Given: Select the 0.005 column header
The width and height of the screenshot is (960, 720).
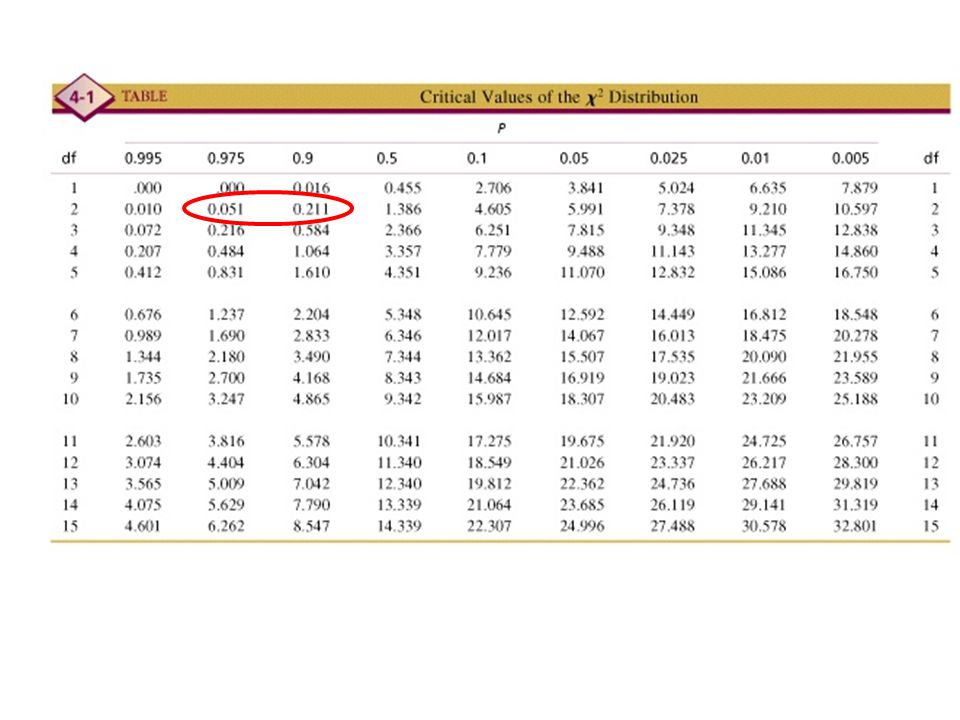Looking at the screenshot, I should [850, 159].
